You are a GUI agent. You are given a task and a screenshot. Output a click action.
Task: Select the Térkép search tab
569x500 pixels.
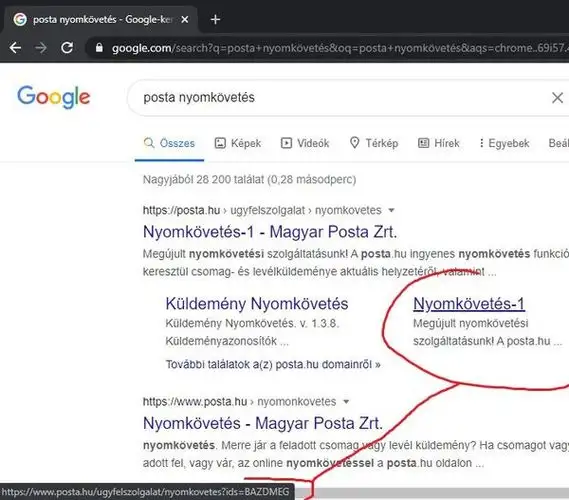tap(374, 143)
